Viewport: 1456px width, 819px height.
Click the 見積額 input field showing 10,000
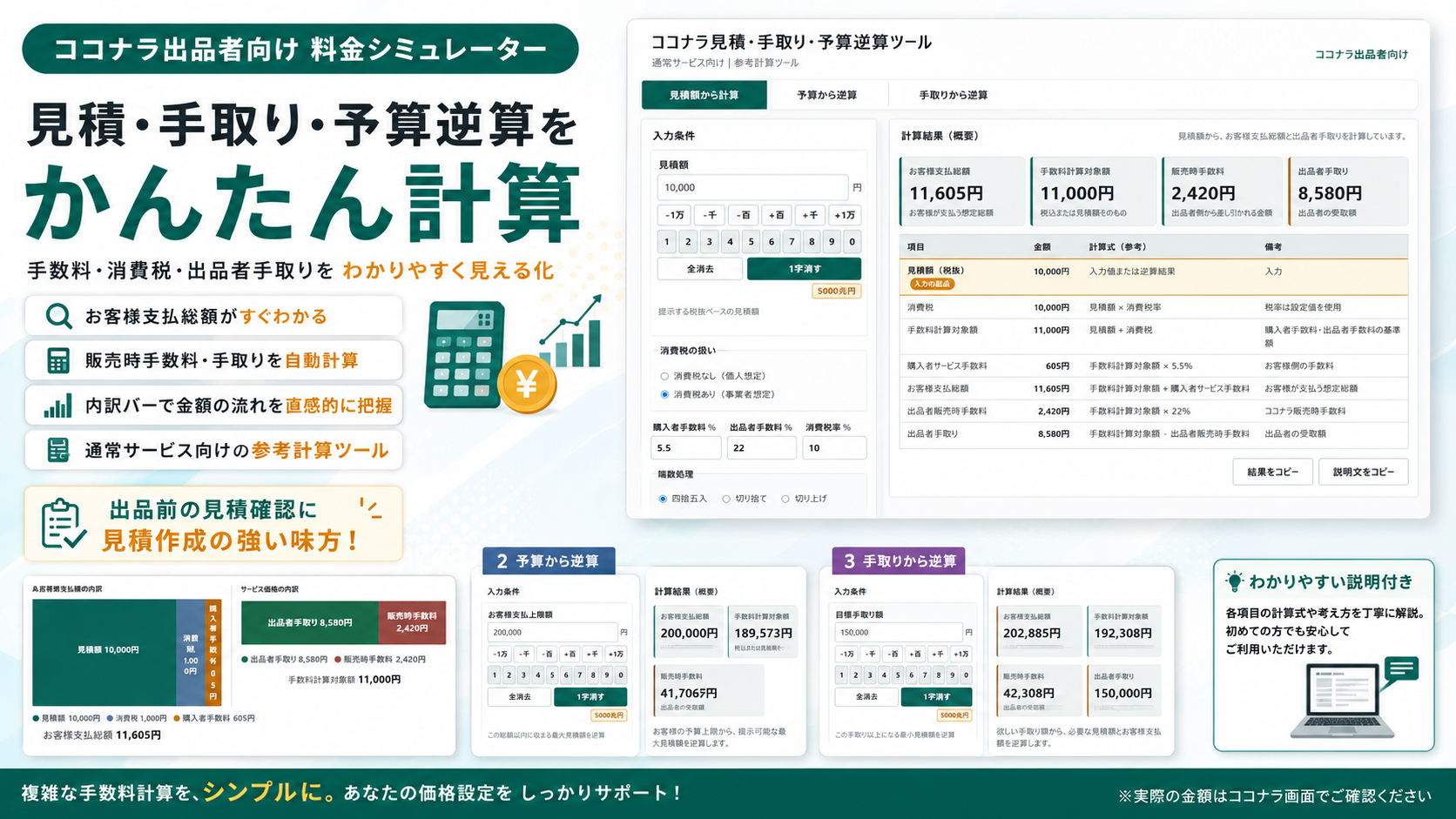click(752, 187)
